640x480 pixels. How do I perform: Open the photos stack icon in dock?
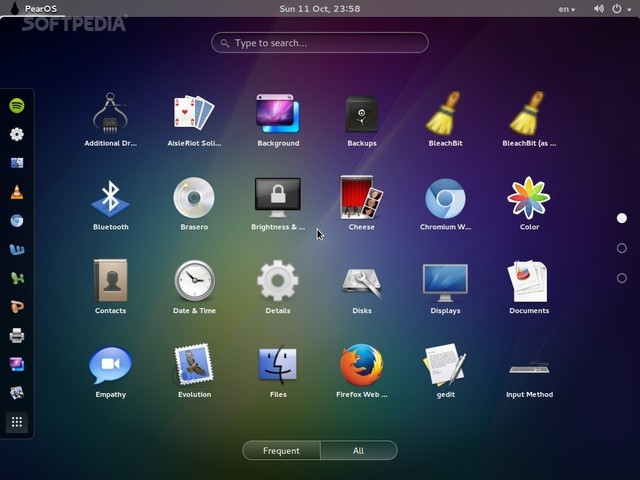[x=17, y=393]
